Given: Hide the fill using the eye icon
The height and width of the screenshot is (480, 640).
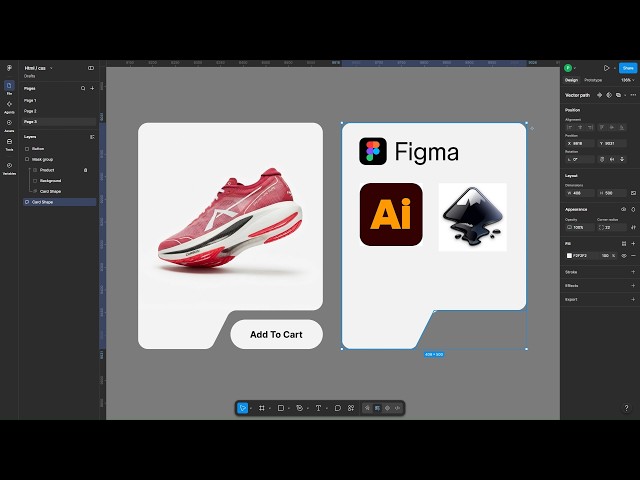Looking at the screenshot, I should [624, 256].
